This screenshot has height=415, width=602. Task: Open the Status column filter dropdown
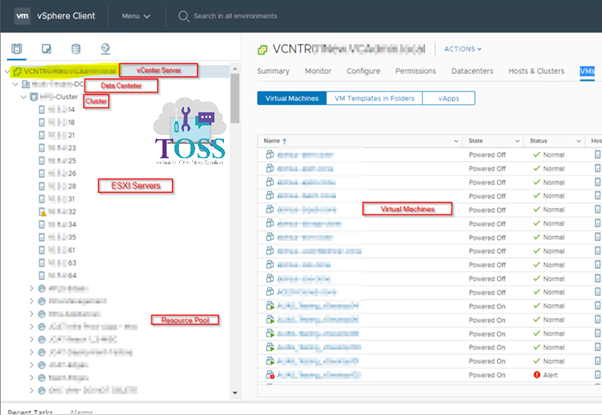tap(579, 141)
